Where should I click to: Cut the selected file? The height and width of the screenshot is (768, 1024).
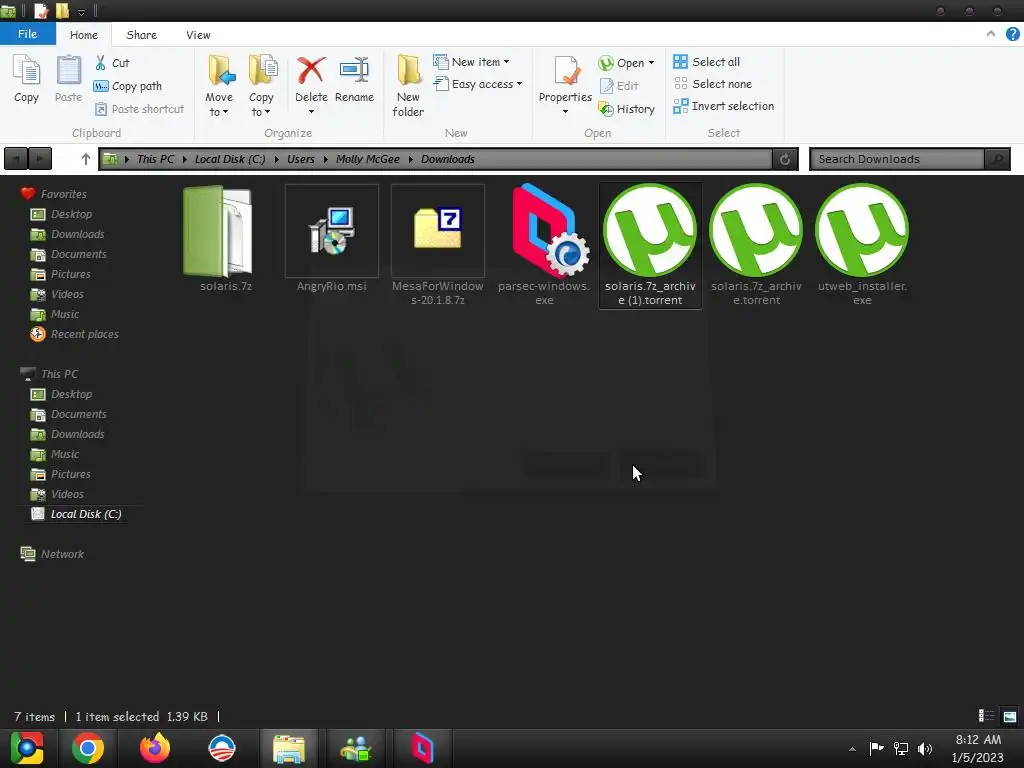pyautogui.click(x=112, y=63)
